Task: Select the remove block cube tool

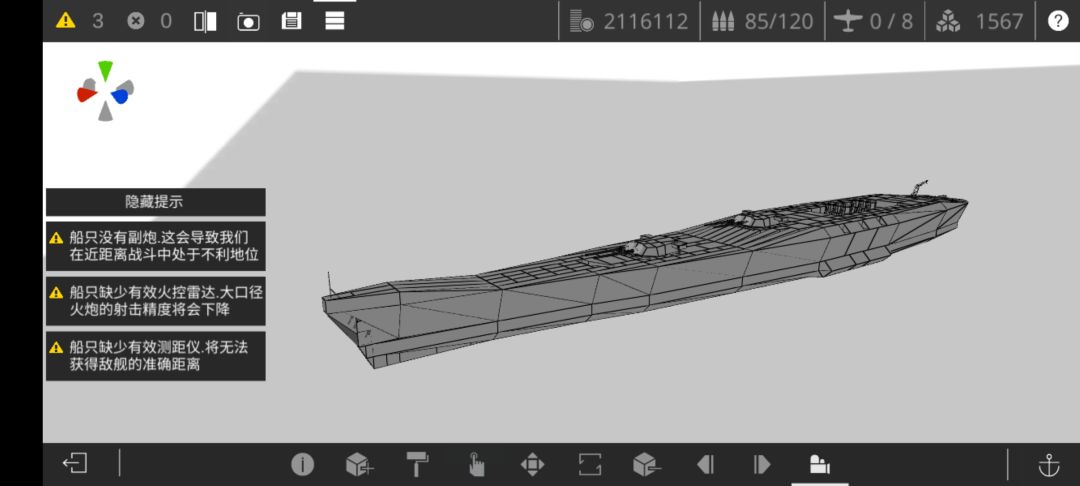Action: tap(647, 465)
